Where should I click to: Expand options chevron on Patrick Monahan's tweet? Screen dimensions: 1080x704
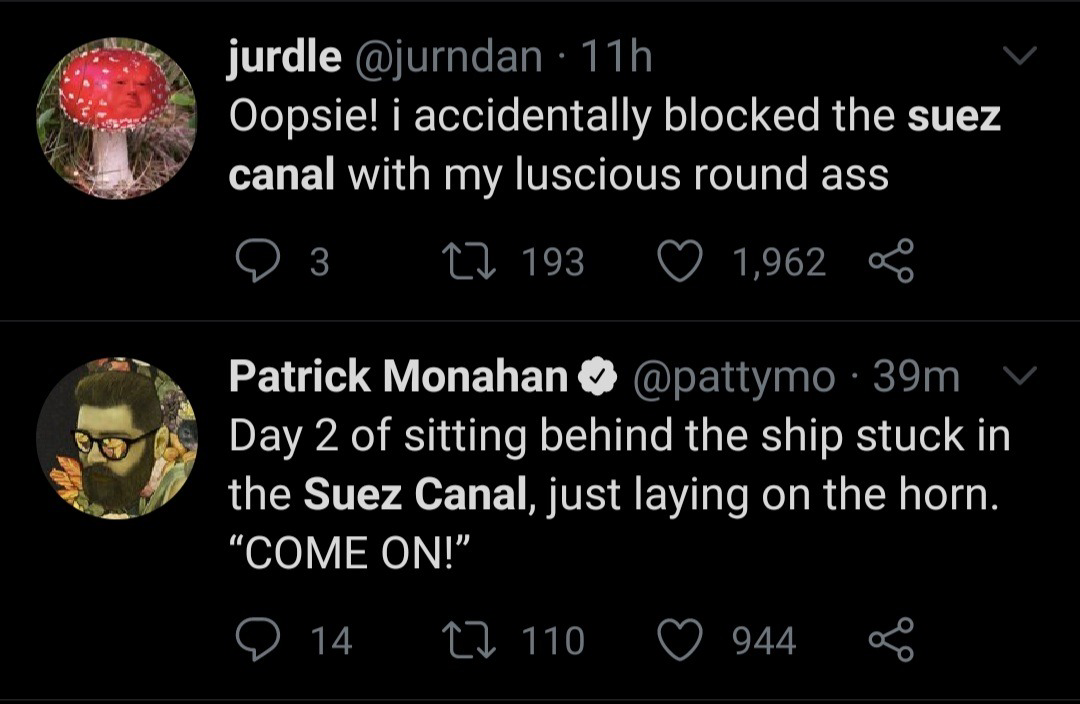coord(1018,377)
